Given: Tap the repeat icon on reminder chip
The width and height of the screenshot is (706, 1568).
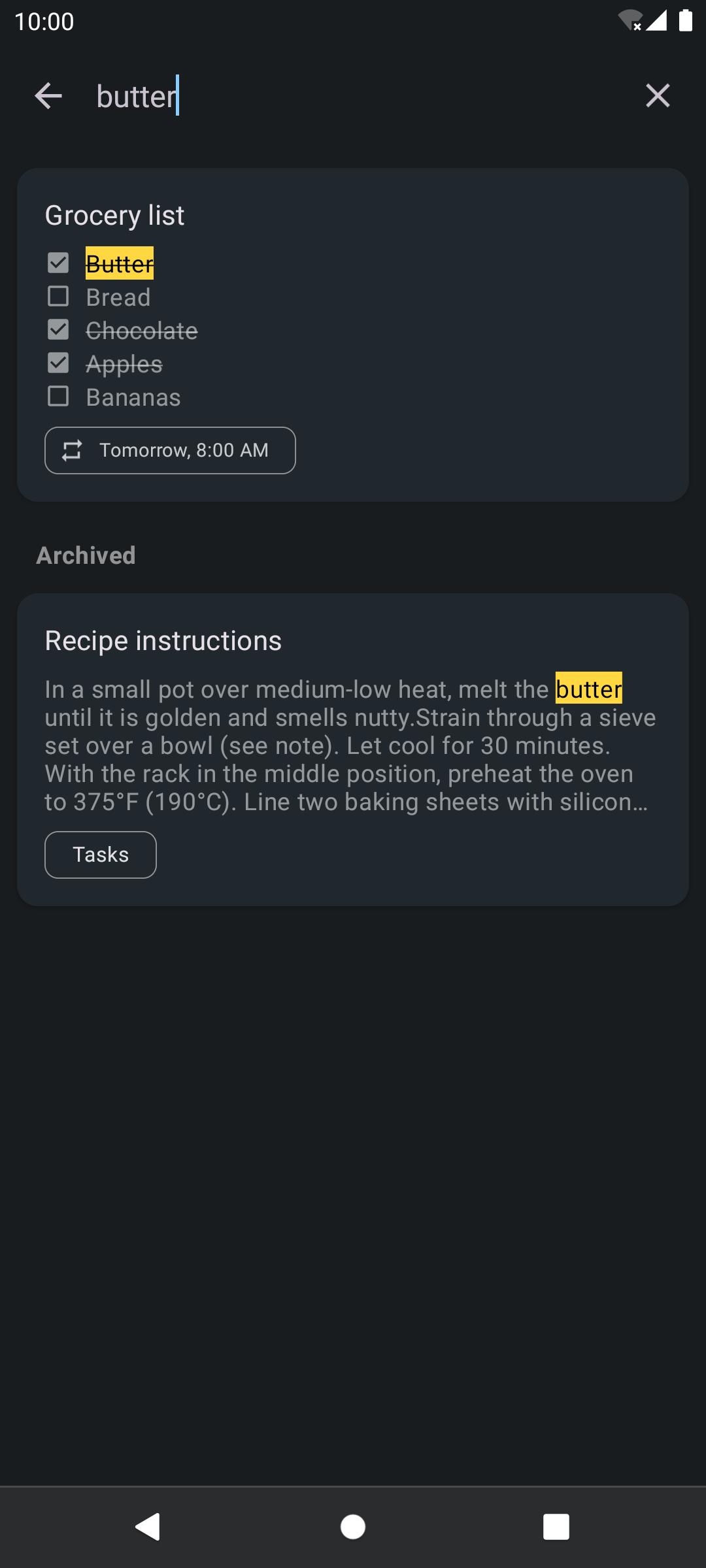Looking at the screenshot, I should (x=72, y=450).
